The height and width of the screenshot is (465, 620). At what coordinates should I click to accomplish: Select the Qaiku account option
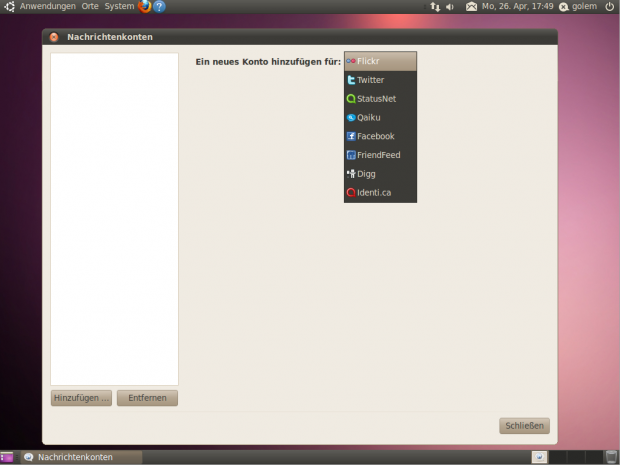click(x=380, y=118)
